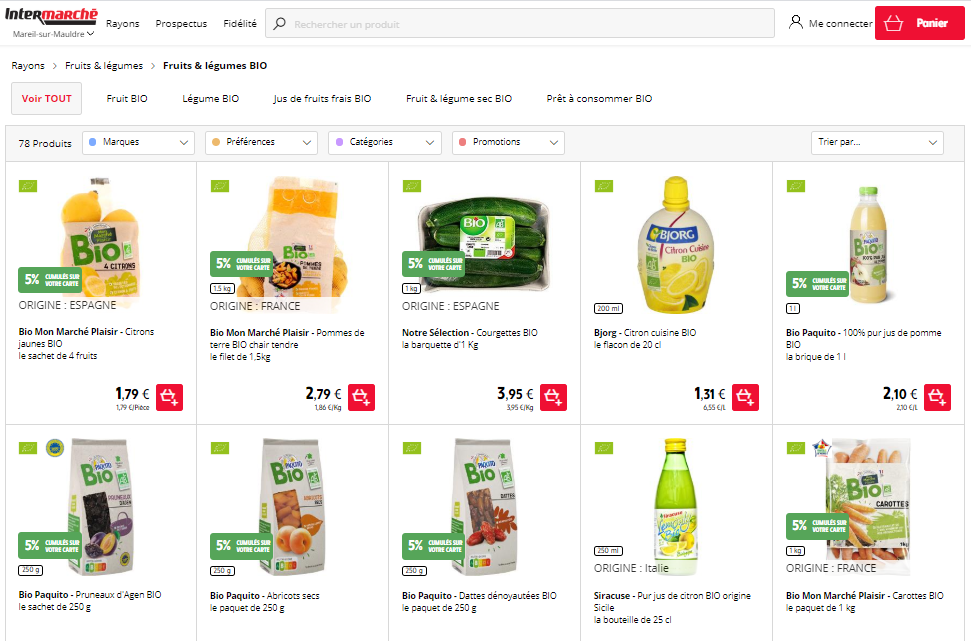
Task: Click the Bjorg Citron cuisine bottle image
Action: 676,245
